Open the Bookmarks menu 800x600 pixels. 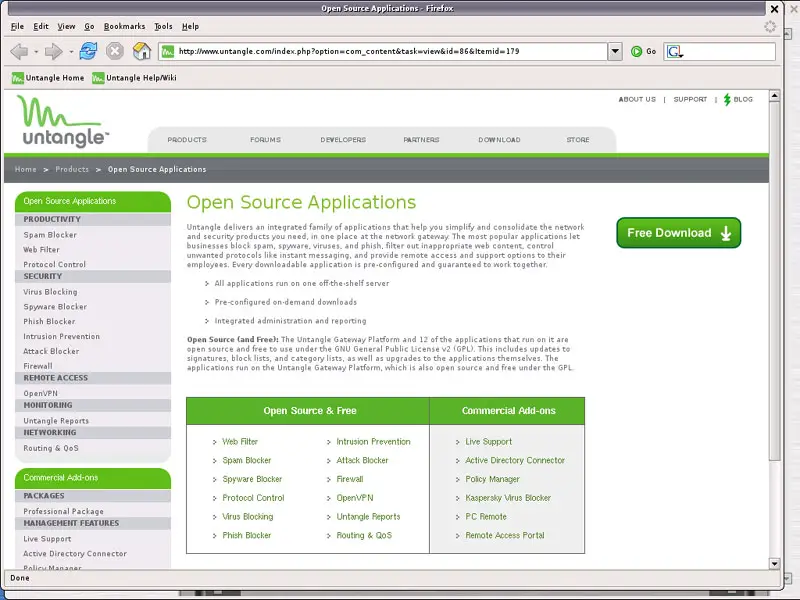tap(124, 27)
